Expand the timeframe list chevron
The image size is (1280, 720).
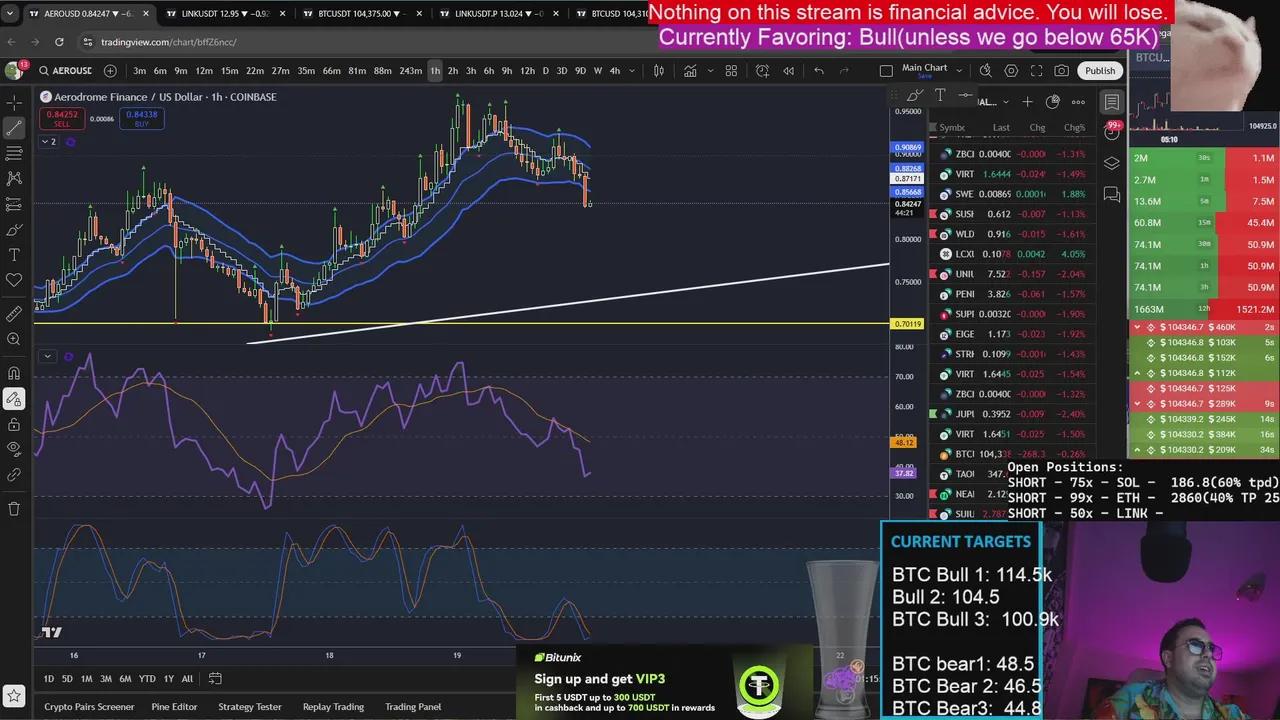click(x=633, y=70)
